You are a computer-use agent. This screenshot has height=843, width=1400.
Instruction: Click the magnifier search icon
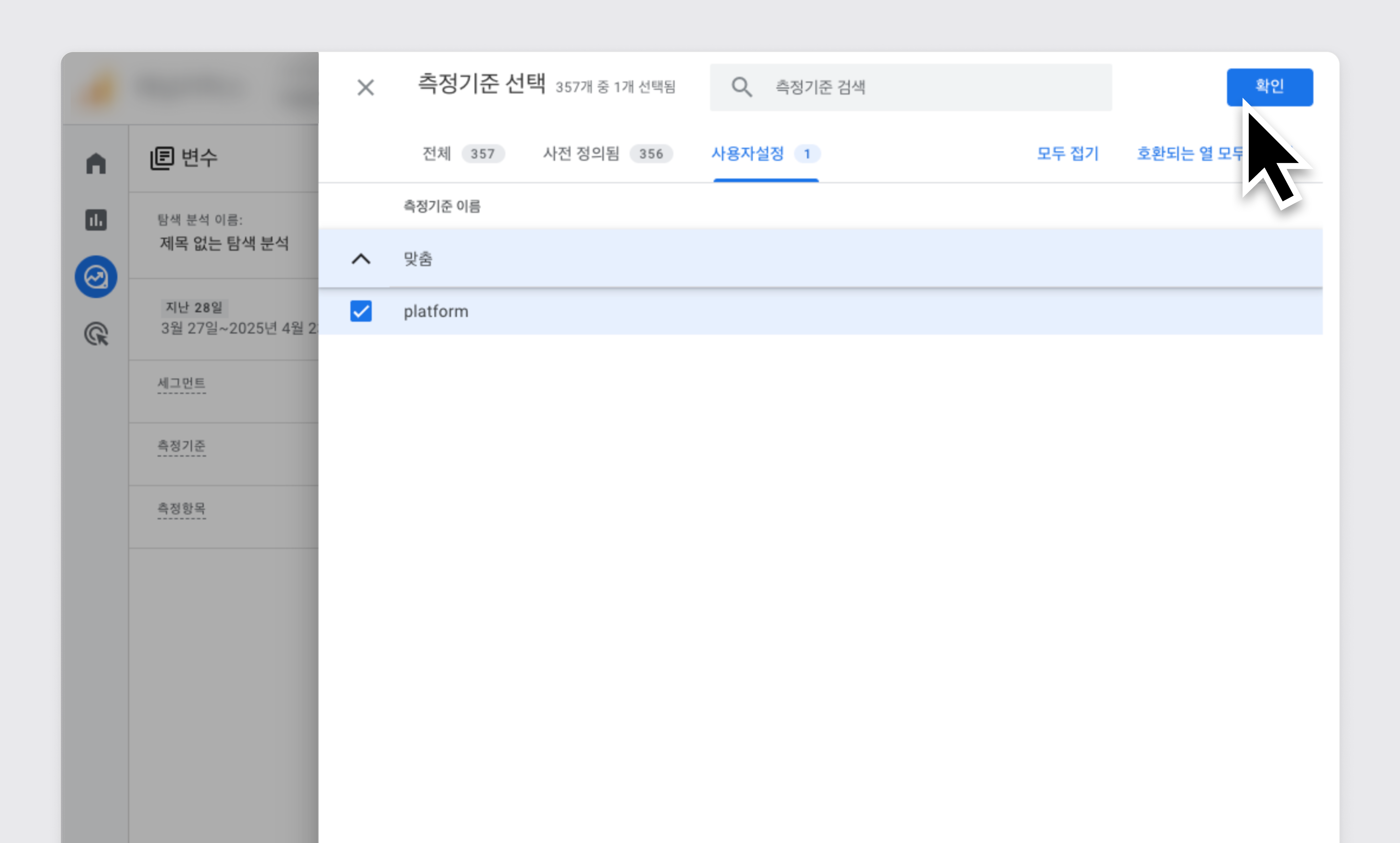click(x=741, y=88)
